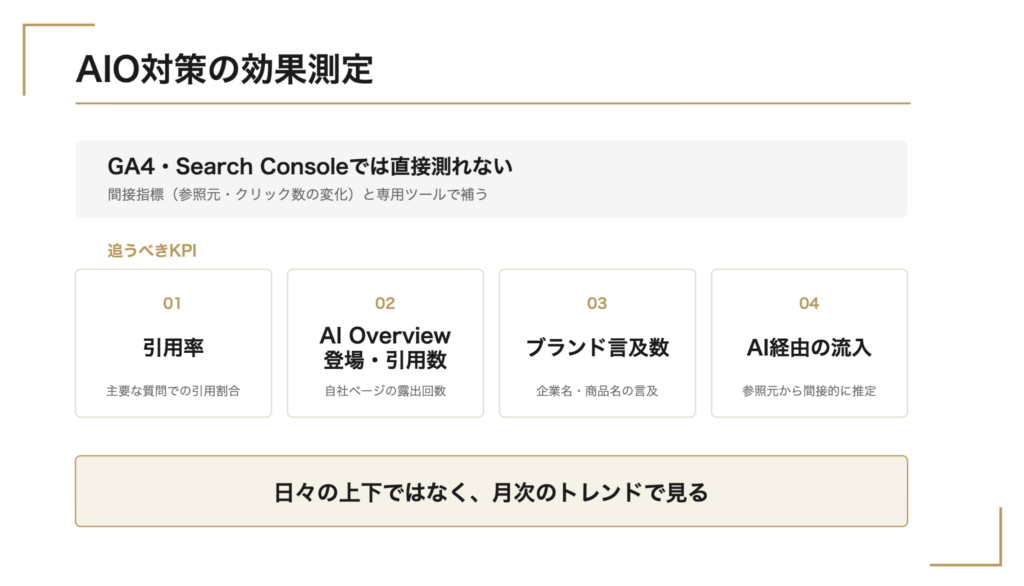Click the 04 number in fourth card
Image resolution: width=1024 pixels, height=586 pixels.
pyautogui.click(x=809, y=303)
